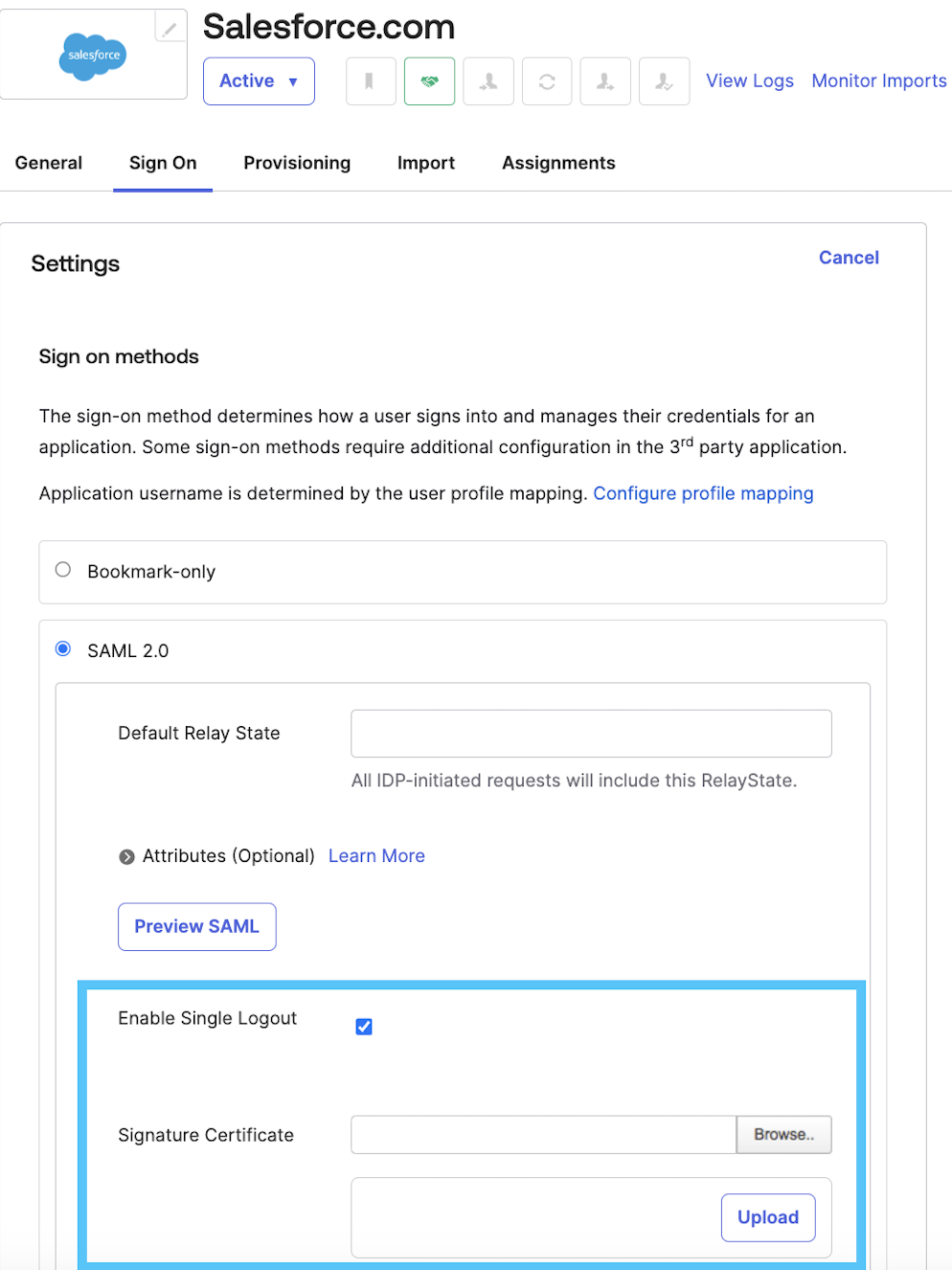Select the SAML 2.0 radio button
Image resolution: width=952 pixels, height=1270 pixels.
63,648
